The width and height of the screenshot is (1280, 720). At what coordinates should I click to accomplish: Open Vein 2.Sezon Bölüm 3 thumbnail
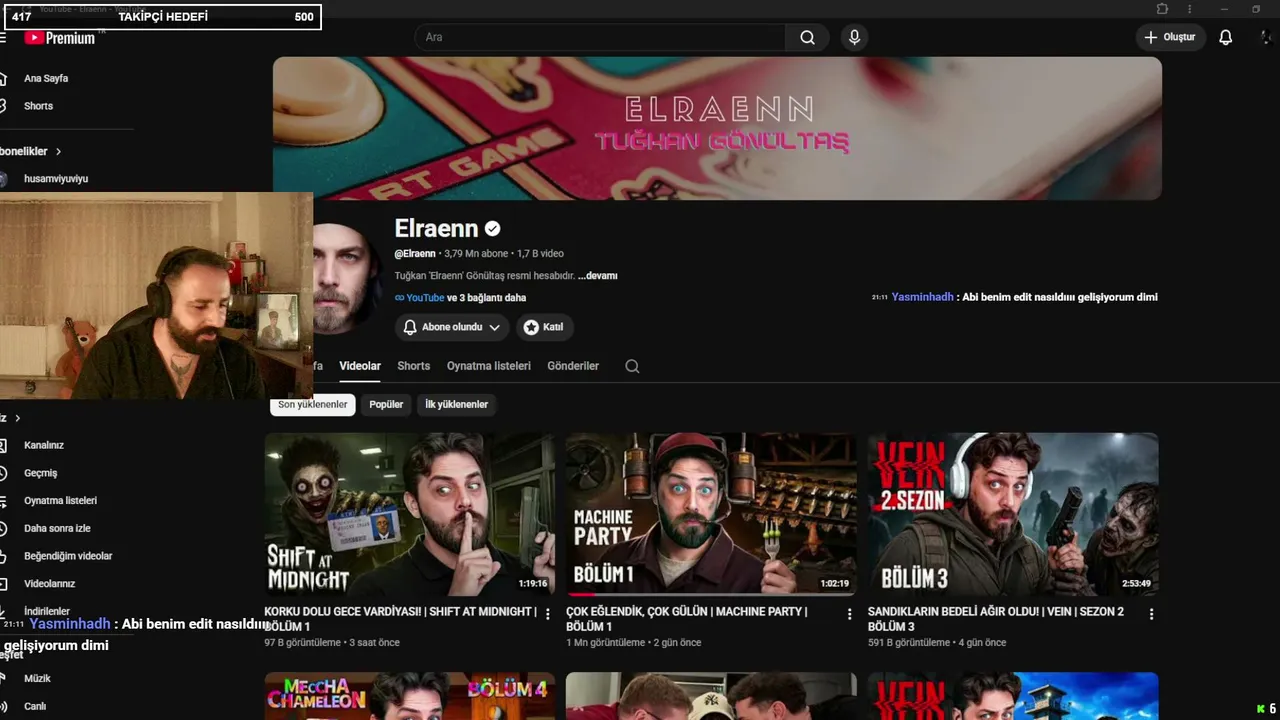point(1013,514)
